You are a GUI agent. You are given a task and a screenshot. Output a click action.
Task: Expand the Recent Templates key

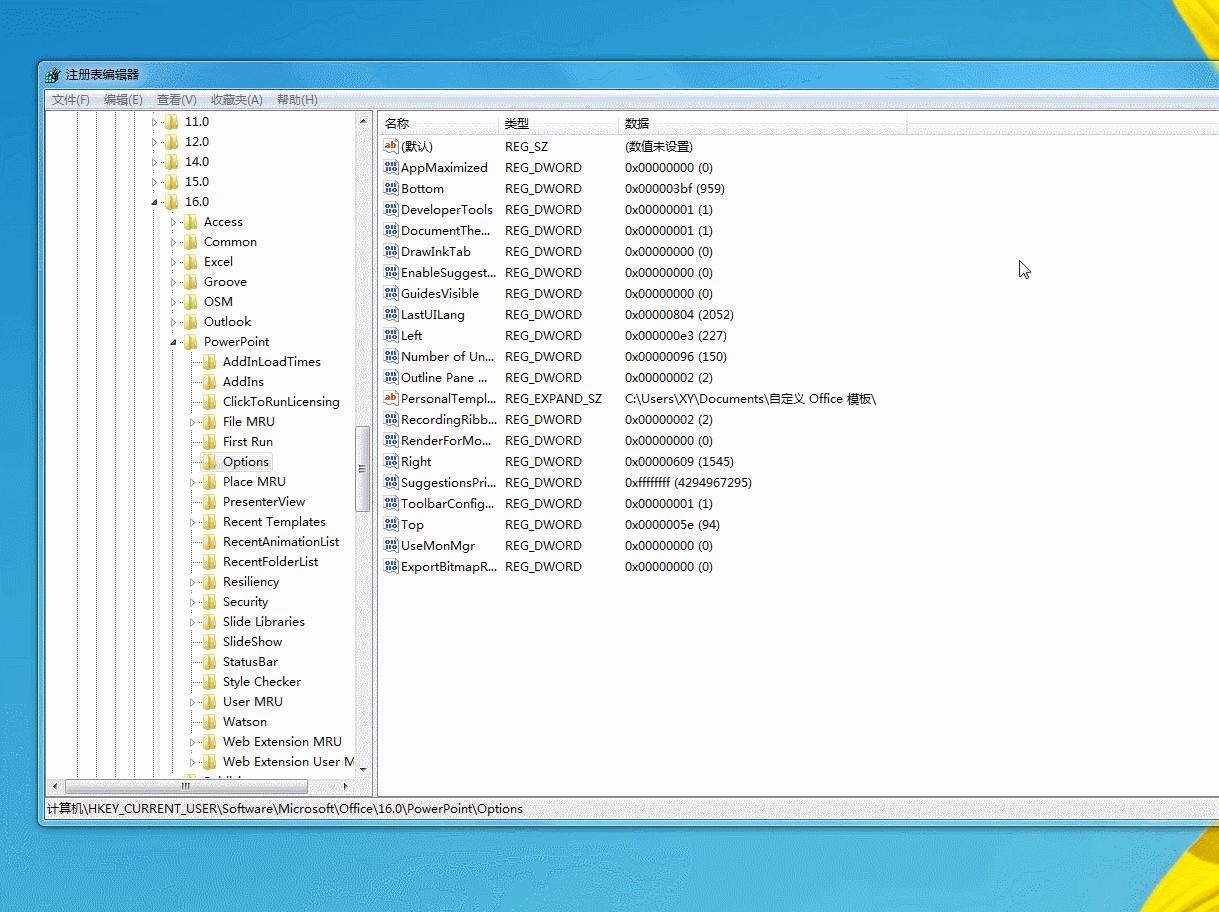tap(193, 522)
